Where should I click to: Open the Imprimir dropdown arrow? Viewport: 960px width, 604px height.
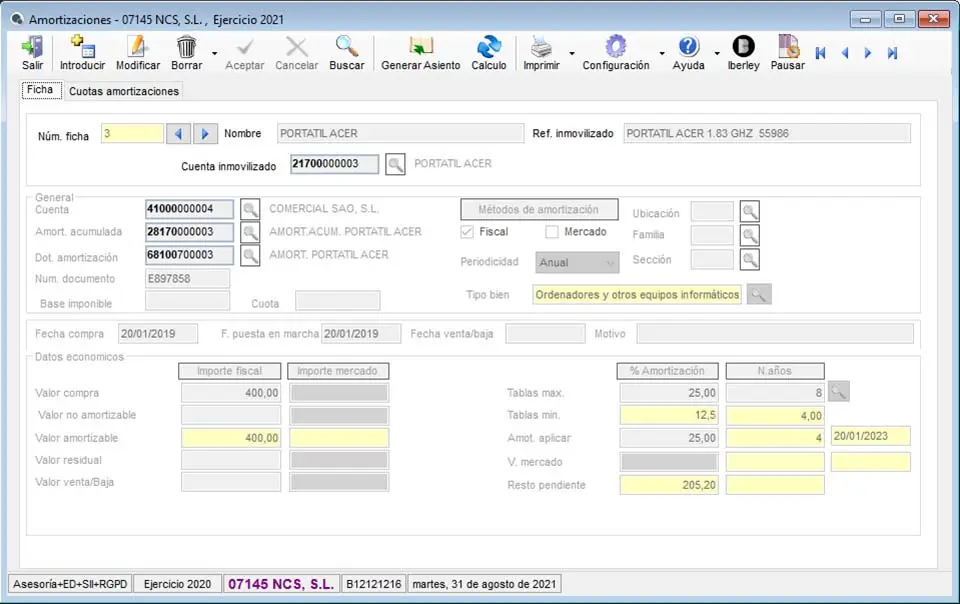point(572,54)
